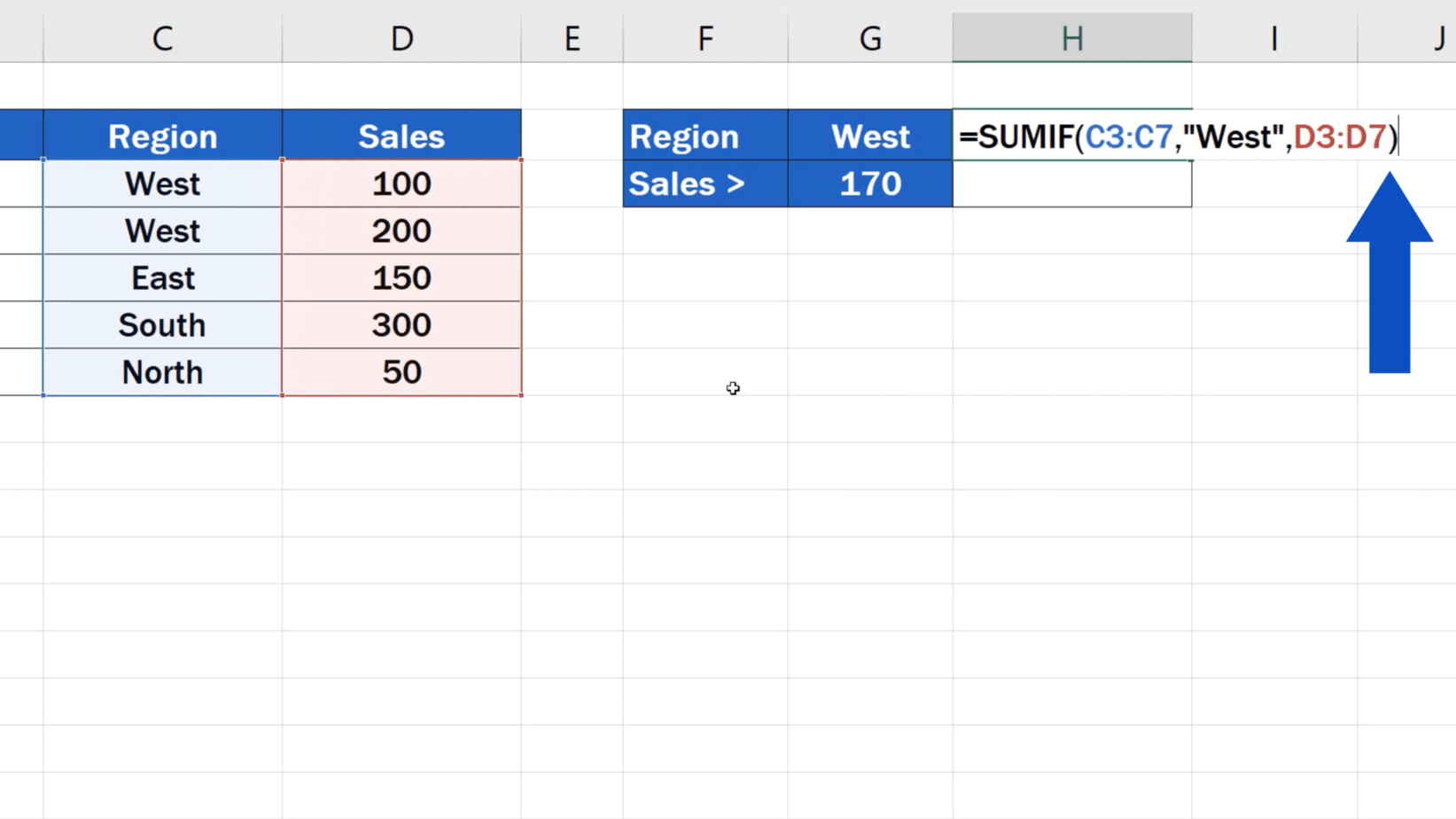Click the cell showing sales value 50
This screenshot has height=819, width=1456.
402,371
